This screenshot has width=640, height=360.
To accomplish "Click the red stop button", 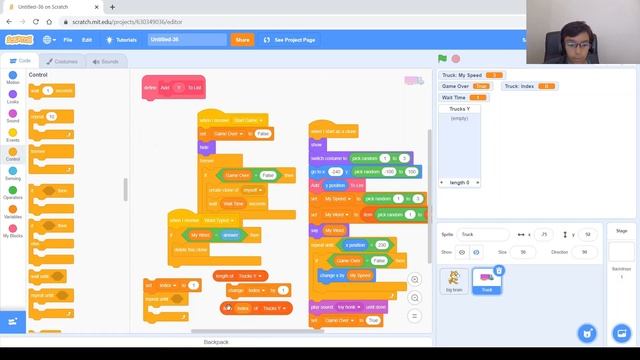I will [x=456, y=59].
